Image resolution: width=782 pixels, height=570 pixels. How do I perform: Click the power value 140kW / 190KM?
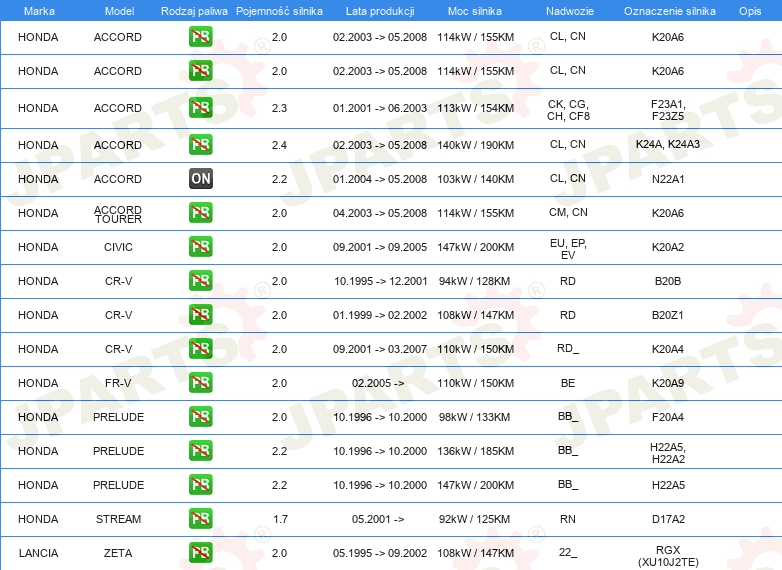[x=475, y=145]
